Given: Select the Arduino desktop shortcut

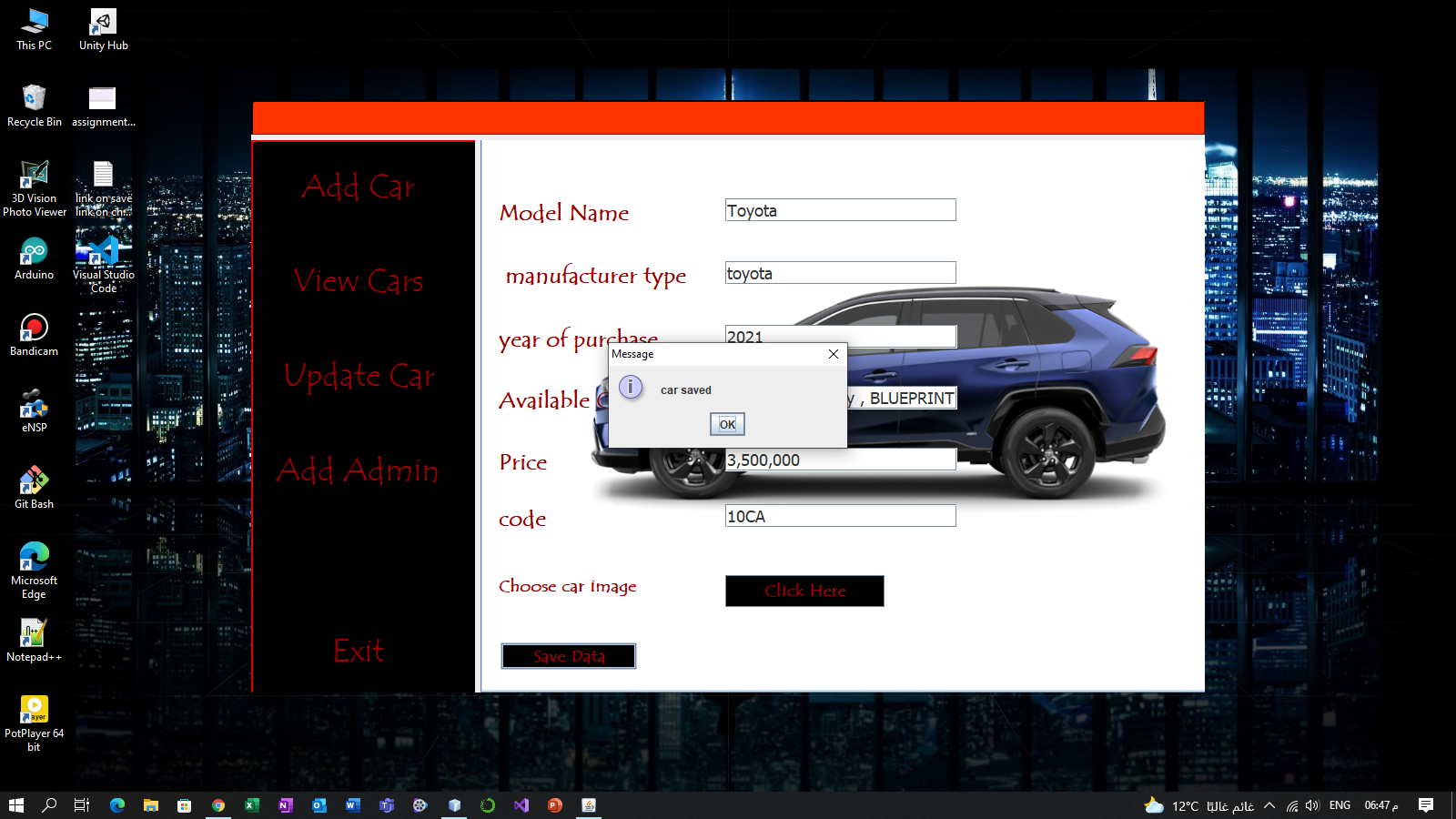Looking at the screenshot, I should pyautogui.click(x=35, y=258).
